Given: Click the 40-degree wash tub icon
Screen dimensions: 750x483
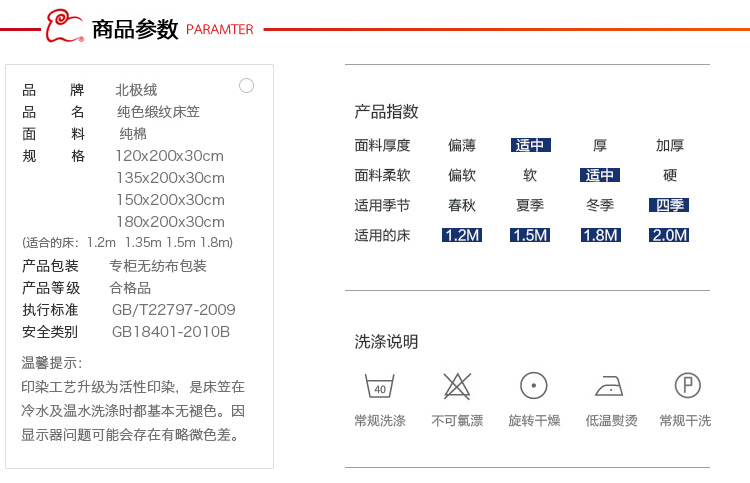Looking at the screenshot, I should point(380,386).
